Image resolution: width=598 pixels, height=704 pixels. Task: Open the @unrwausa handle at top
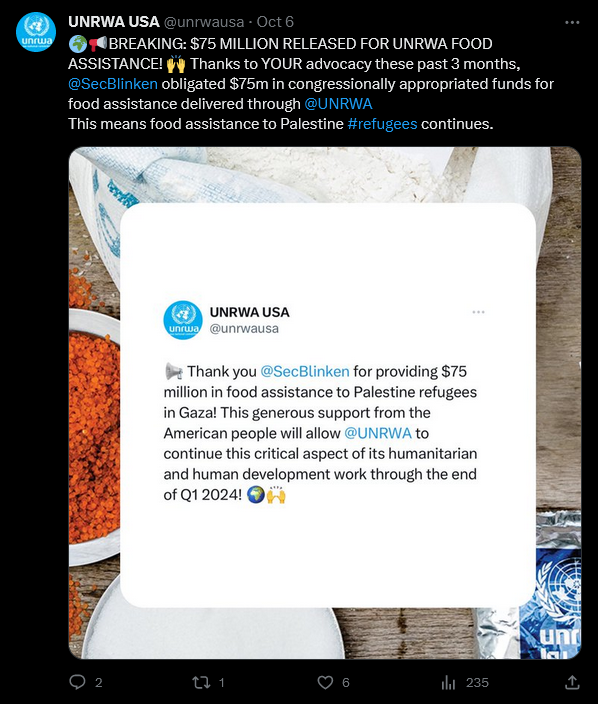click(x=204, y=22)
